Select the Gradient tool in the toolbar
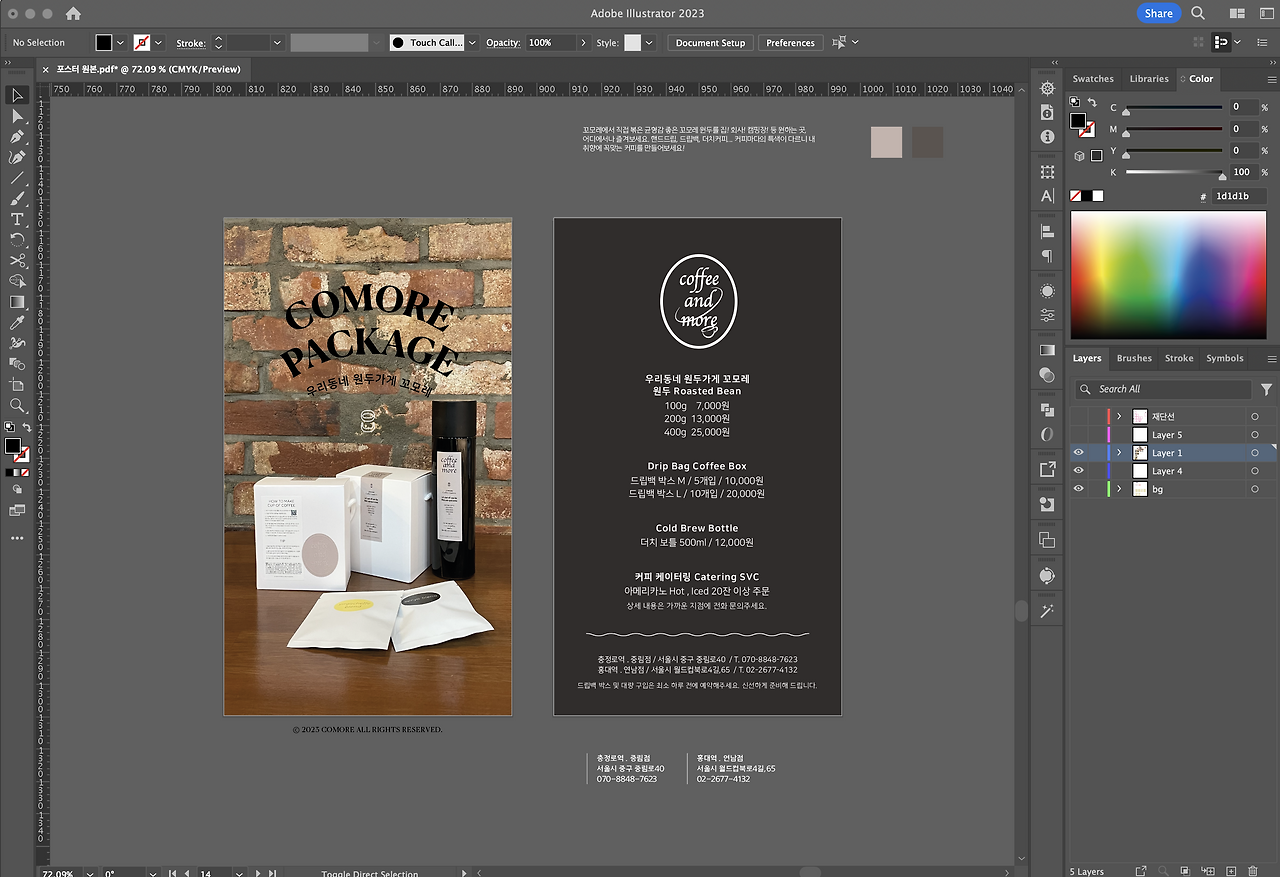This screenshot has width=1280, height=877. pos(17,302)
